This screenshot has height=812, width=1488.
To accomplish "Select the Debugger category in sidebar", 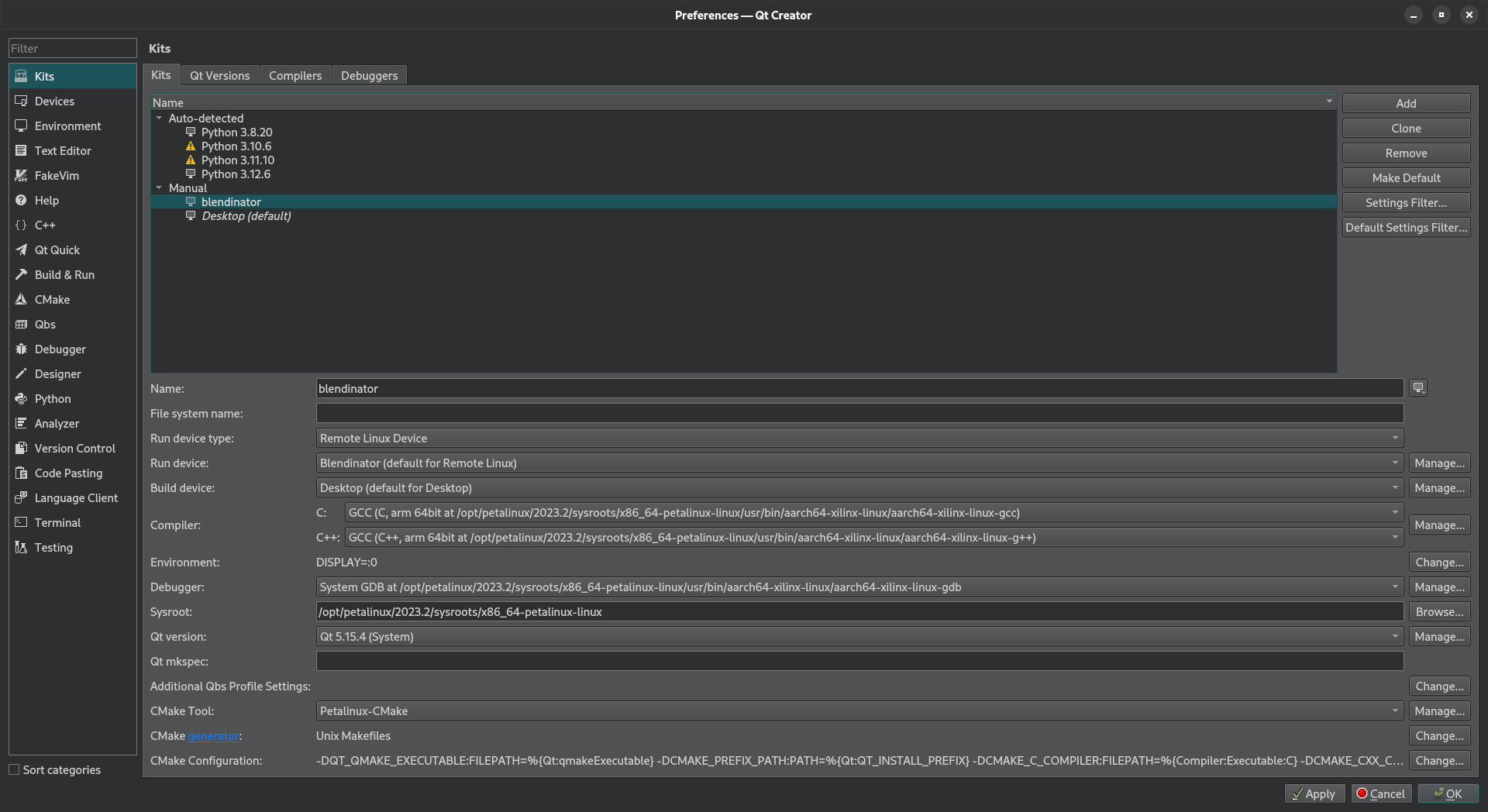I will [60, 349].
